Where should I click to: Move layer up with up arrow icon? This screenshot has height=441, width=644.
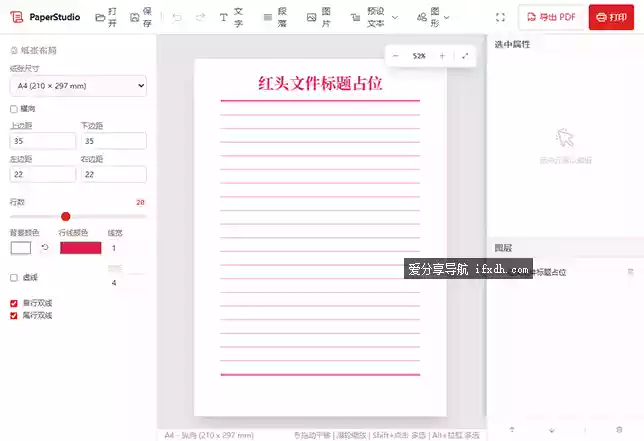512,430
